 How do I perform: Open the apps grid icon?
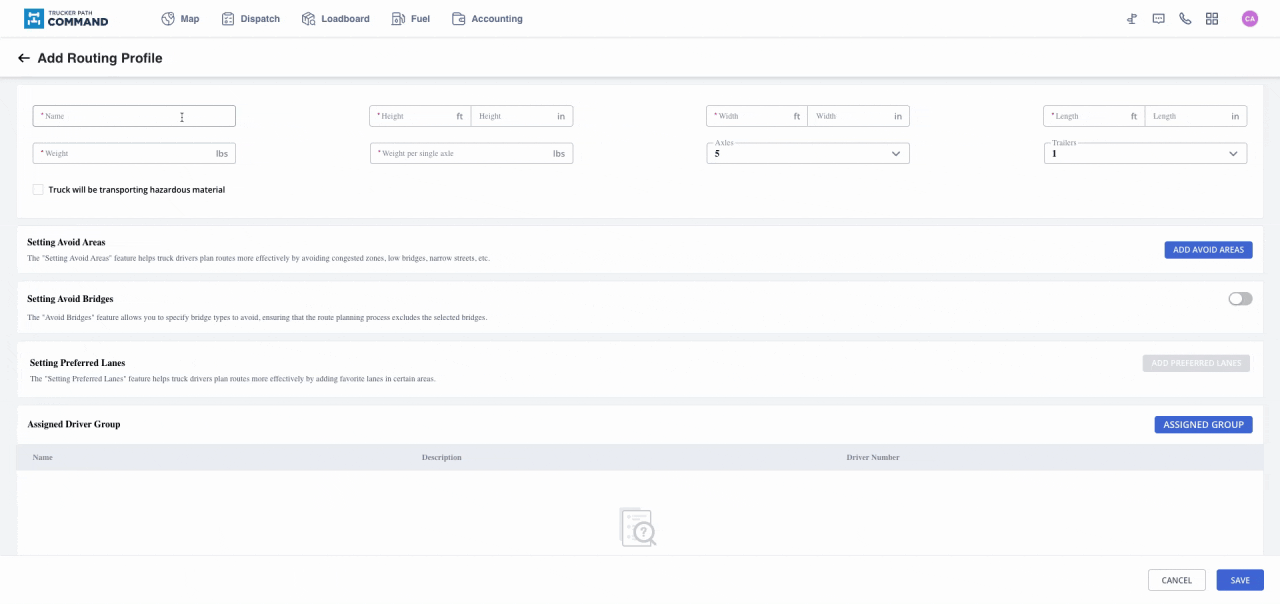[x=1212, y=19]
